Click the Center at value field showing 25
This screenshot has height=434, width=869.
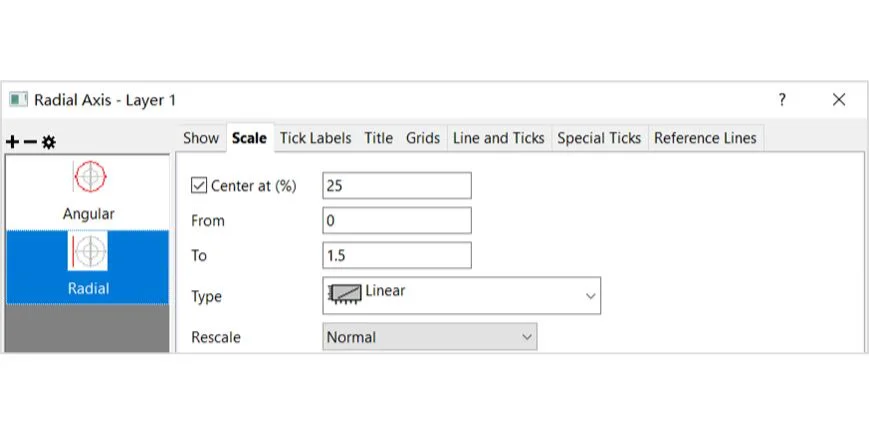pyautogui.click(x=397, y=186)
